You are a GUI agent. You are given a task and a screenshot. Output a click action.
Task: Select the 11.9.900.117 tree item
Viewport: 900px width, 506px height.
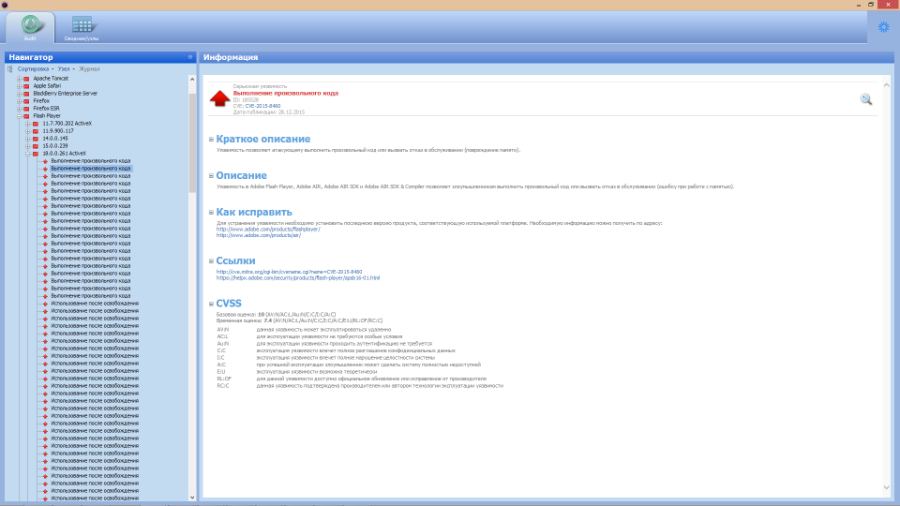pos(58,131)
